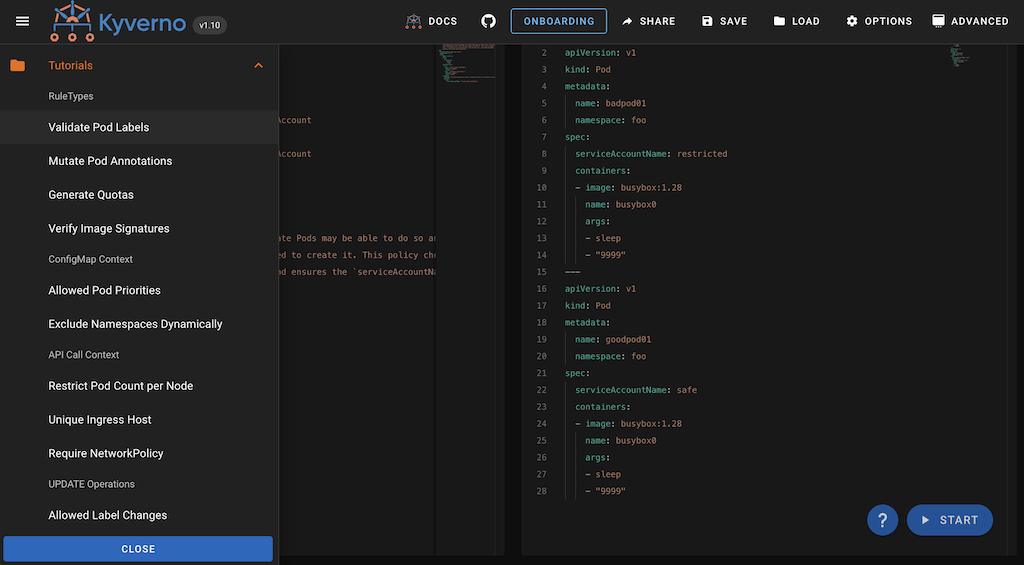Image resolution: width=1024 pixels, height=565 pixels.
Task: Share the current playground
Action: (647, 21)
